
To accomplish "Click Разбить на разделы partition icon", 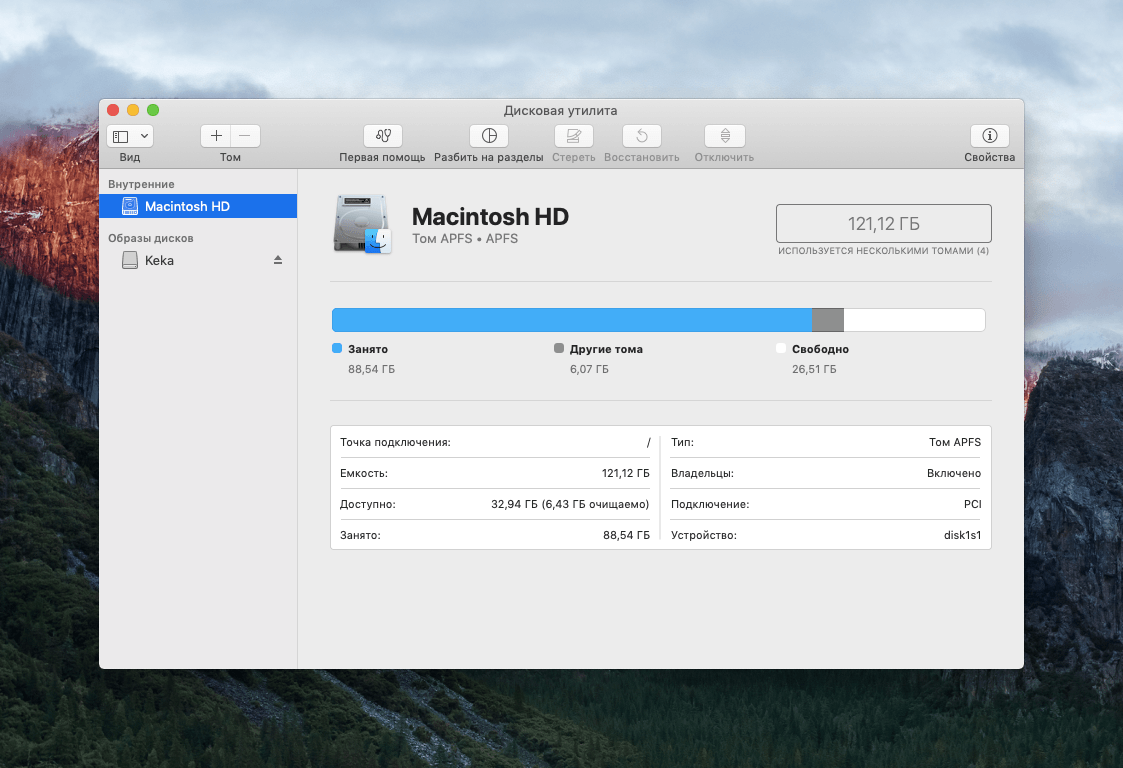I will pos(489,135).
